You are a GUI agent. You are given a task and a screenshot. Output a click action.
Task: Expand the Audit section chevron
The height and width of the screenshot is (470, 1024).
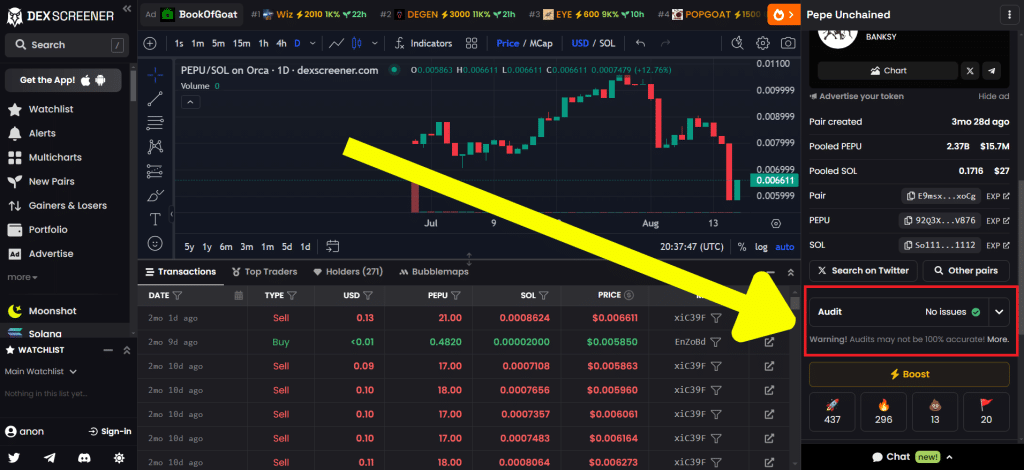tap(999, 312)
